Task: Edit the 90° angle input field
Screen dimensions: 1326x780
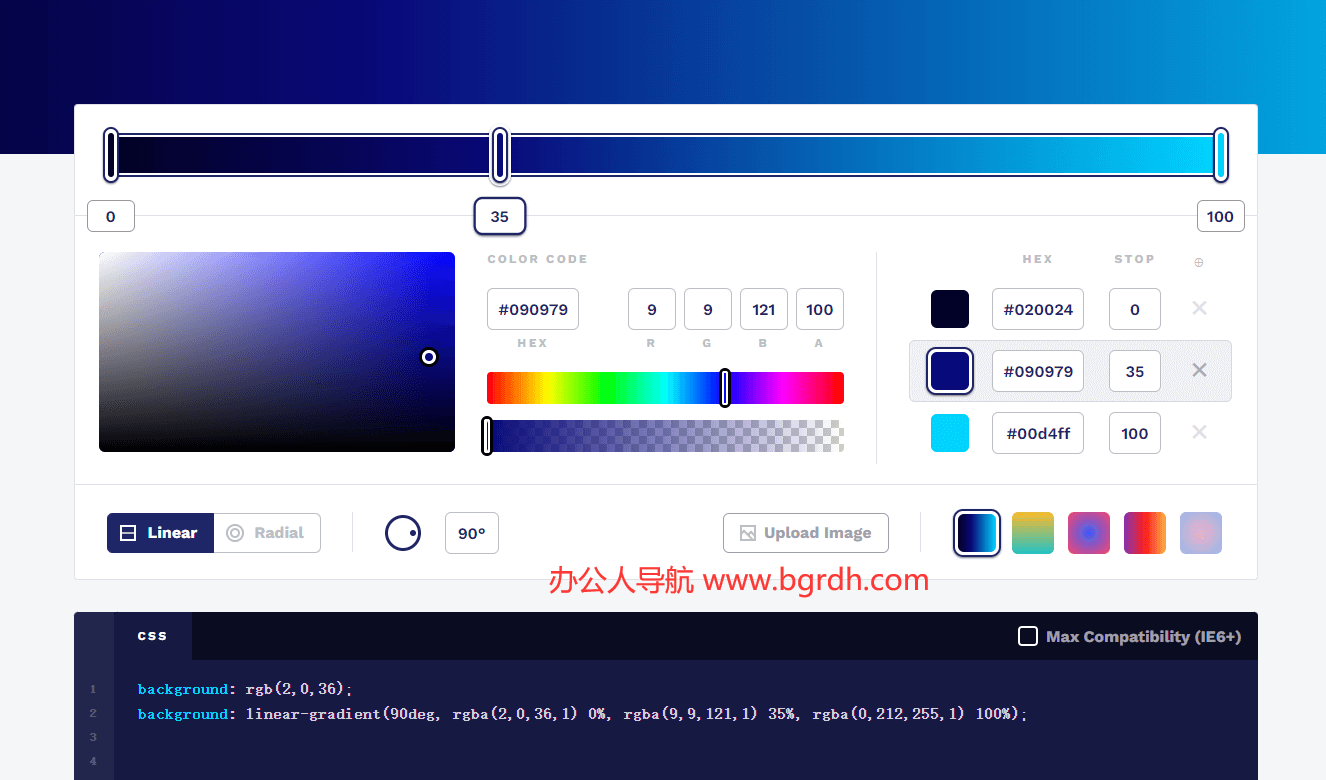Action: 472,533
